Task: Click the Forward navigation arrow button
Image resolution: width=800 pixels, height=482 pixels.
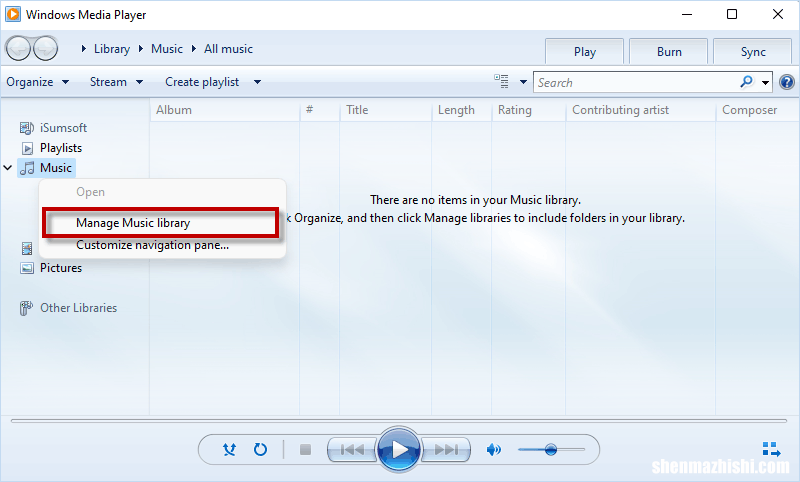Action: pyautogui.click(x=45, y=49)
